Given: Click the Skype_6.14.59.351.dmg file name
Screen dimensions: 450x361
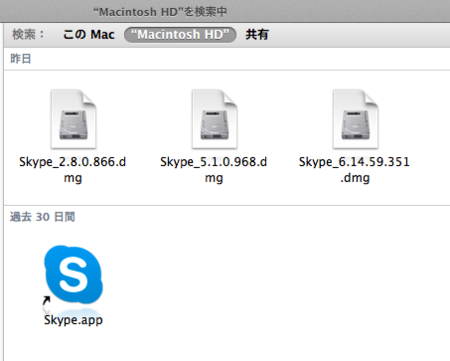Looking at the screenshot, I should [x=354, y=170].
